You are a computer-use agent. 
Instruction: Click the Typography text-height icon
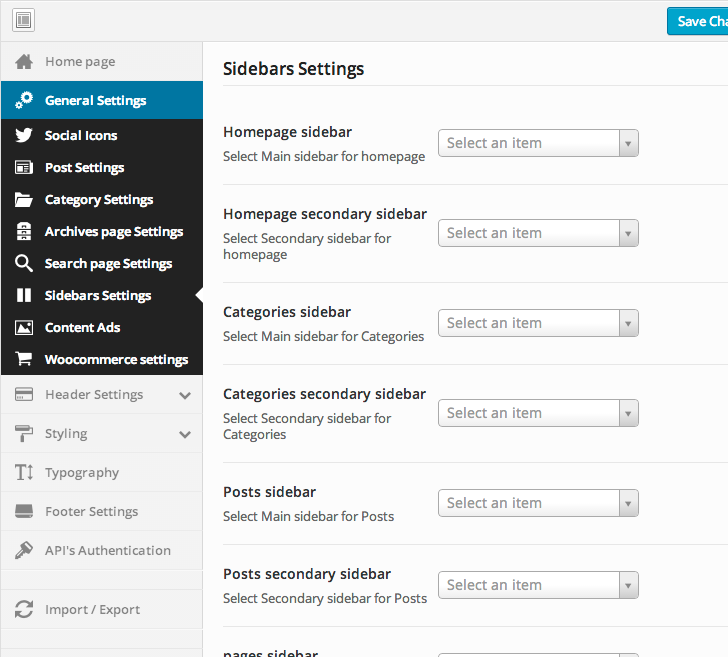click(25, 473)
